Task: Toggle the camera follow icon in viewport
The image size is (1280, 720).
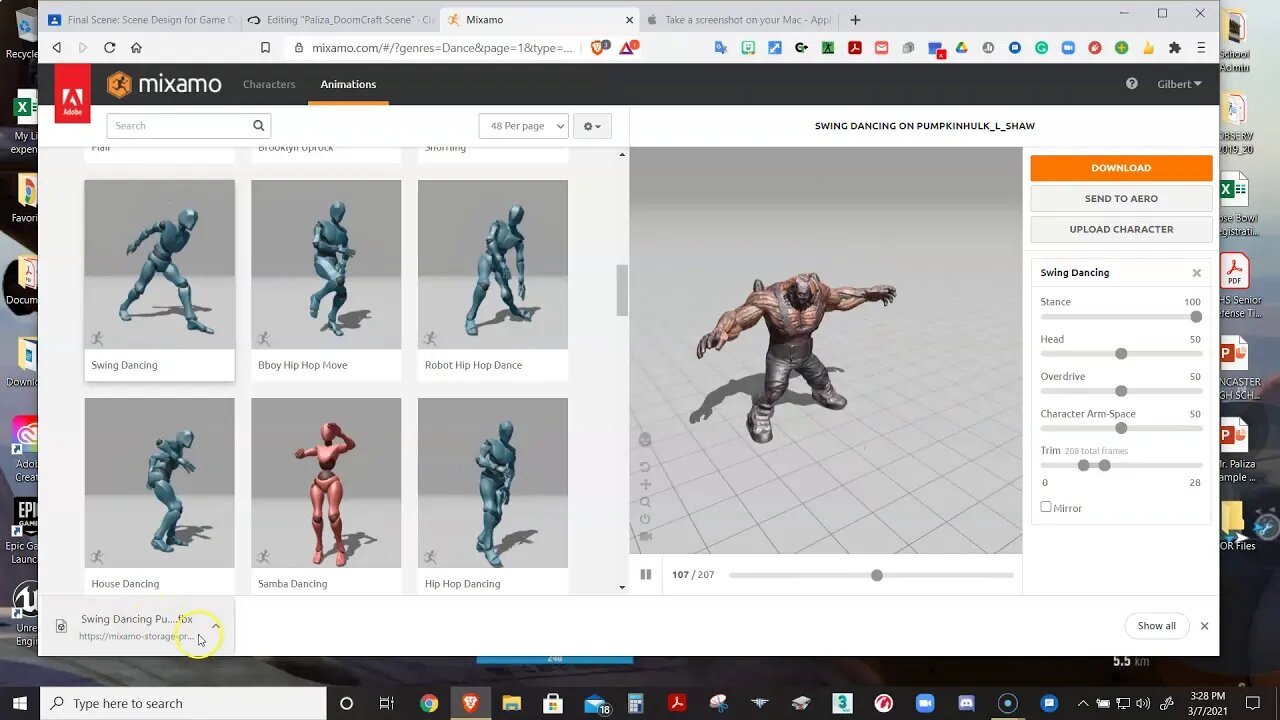Action: coord(645,536)
